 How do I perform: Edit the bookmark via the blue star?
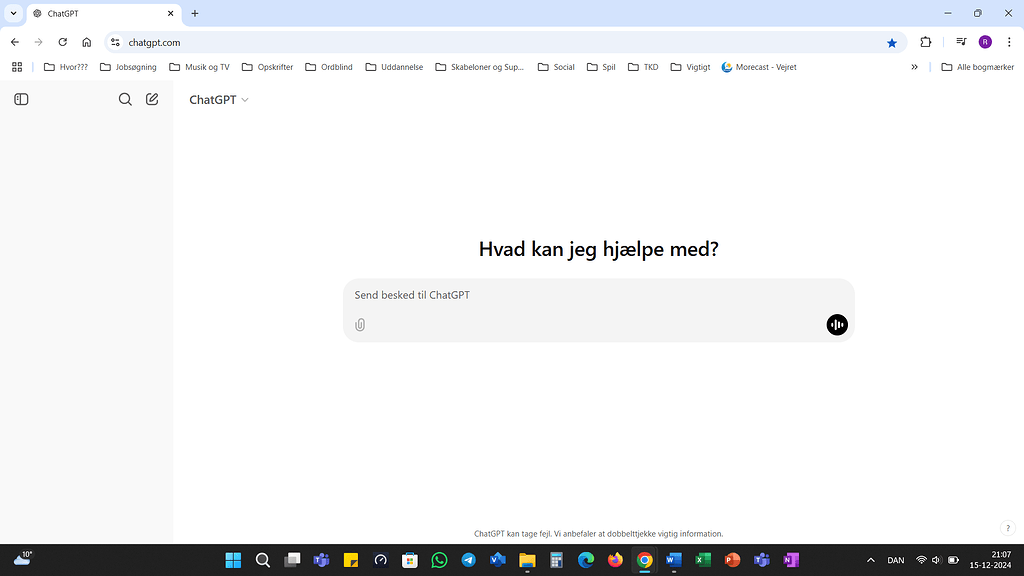pyautogui.click(x=891, y=42)
